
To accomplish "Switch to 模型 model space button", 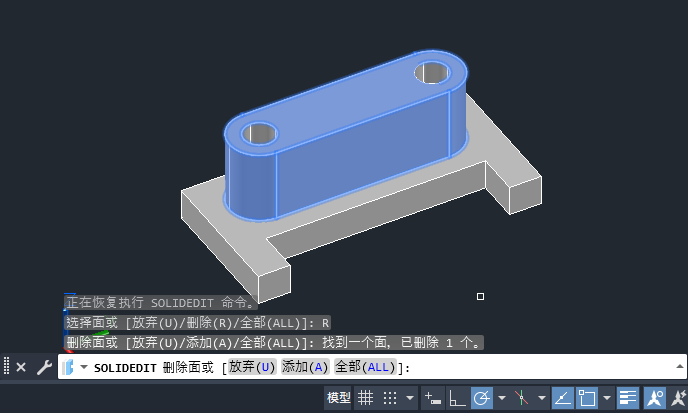I will tap(338, 398).
